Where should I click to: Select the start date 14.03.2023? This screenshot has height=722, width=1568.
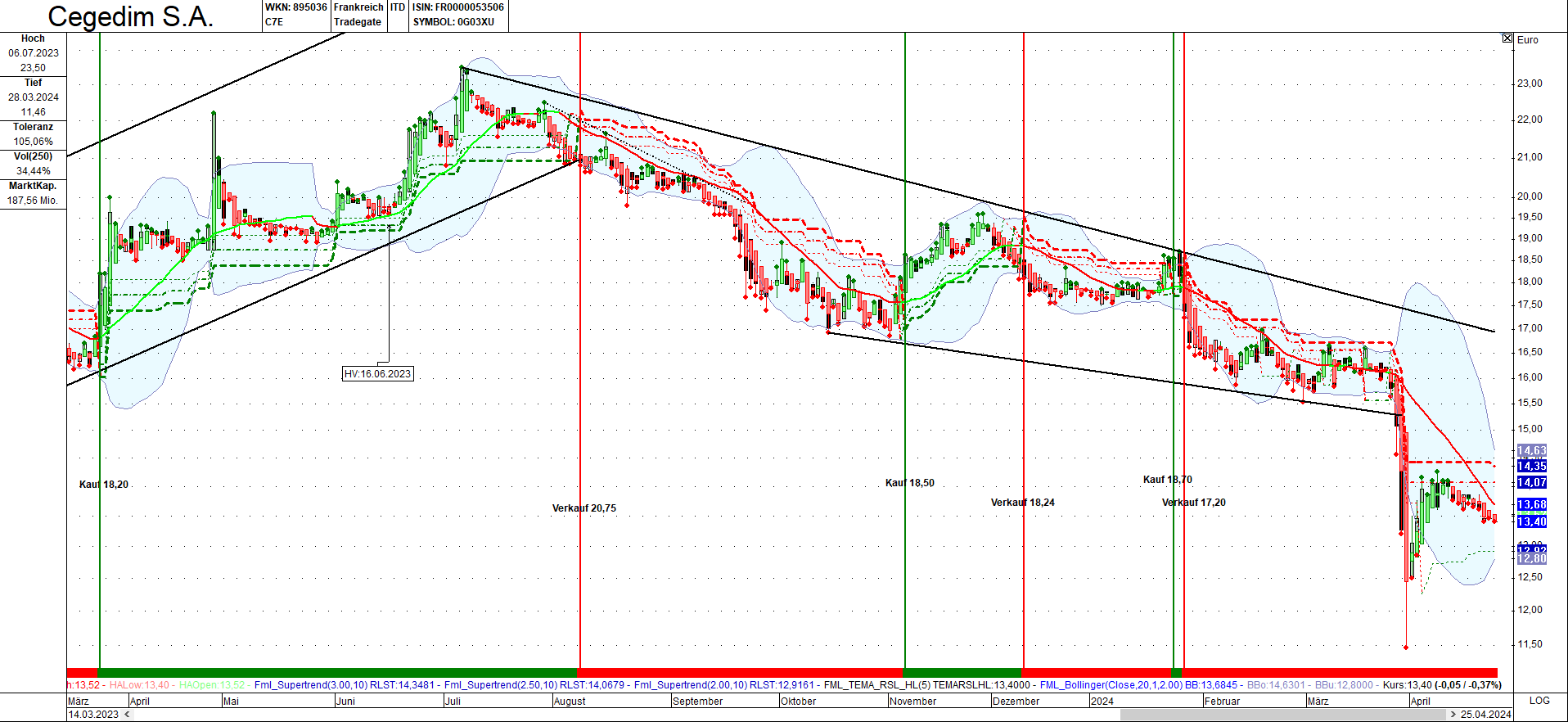pyautogui.click(x=93, y=715)
